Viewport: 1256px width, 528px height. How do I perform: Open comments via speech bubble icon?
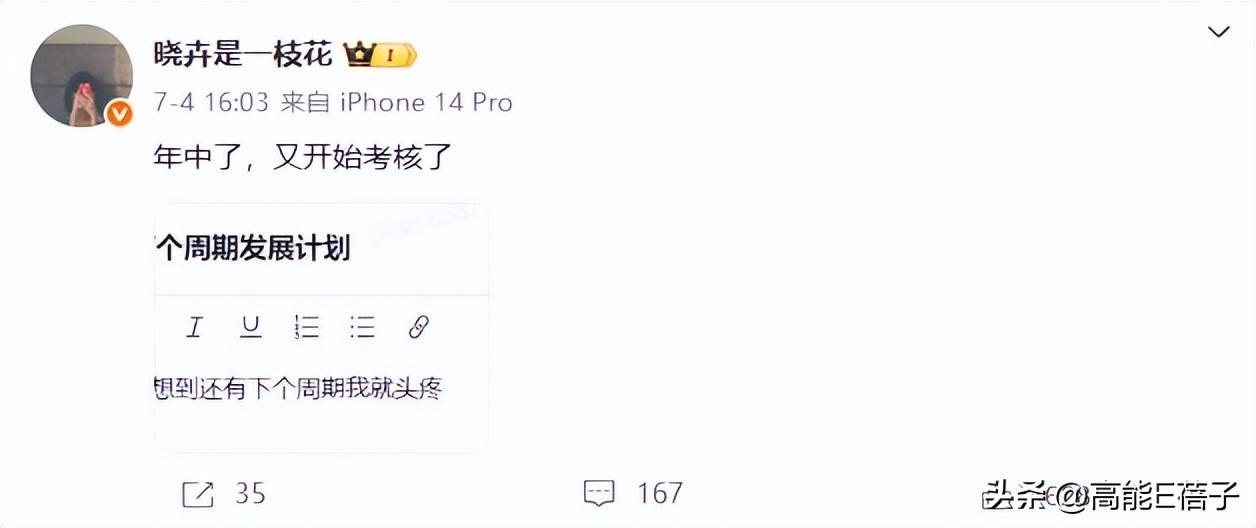pos(599,493)
